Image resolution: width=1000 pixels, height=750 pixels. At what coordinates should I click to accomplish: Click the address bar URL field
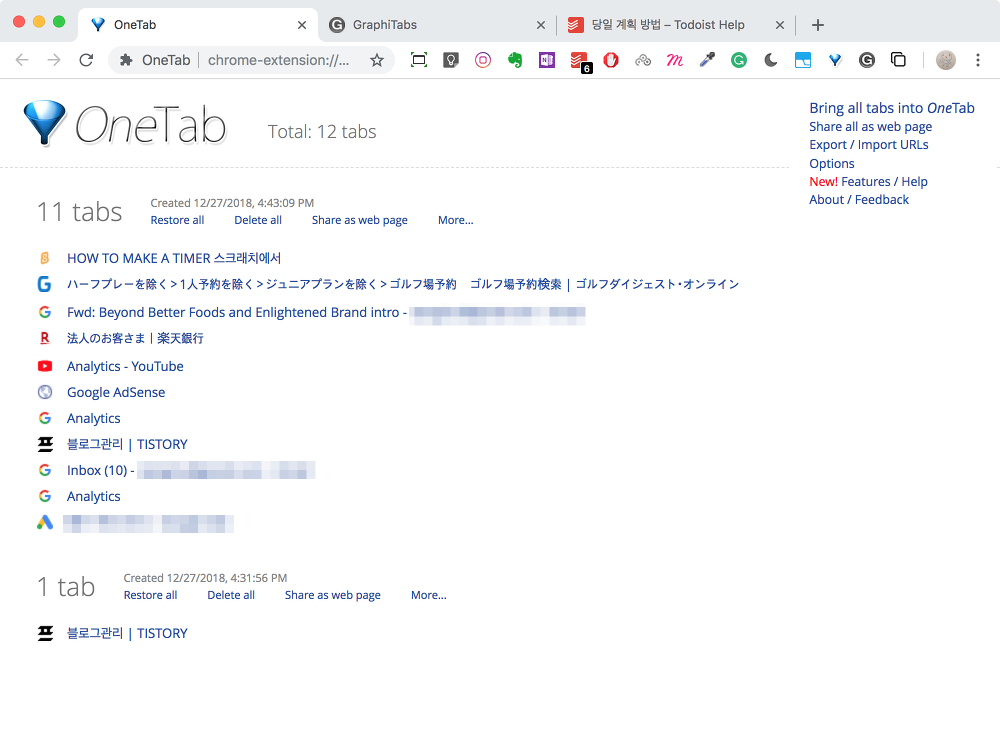(279, 60)
